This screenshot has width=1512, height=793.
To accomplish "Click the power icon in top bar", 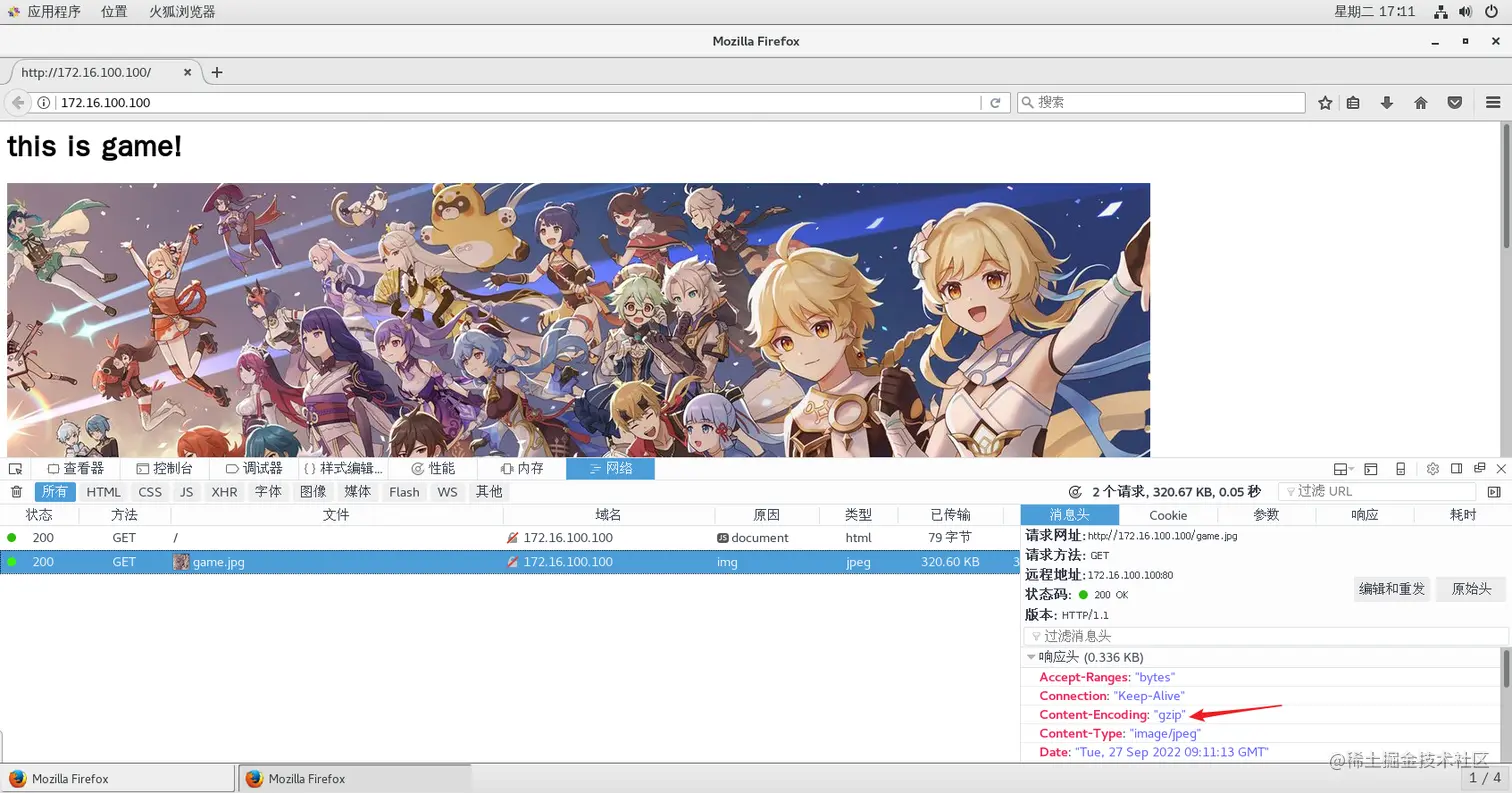I will click(1492, 12).
